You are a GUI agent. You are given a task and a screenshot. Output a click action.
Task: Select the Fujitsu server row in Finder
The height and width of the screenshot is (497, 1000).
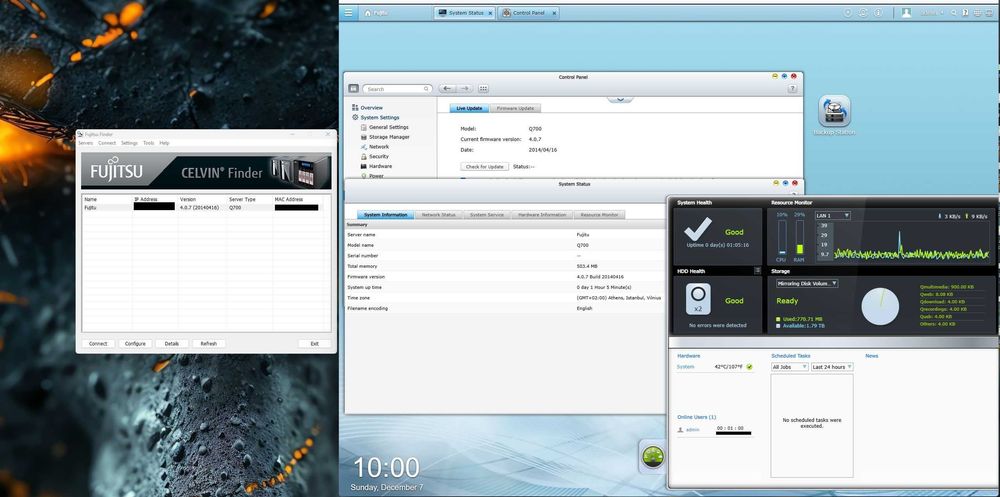206,207
